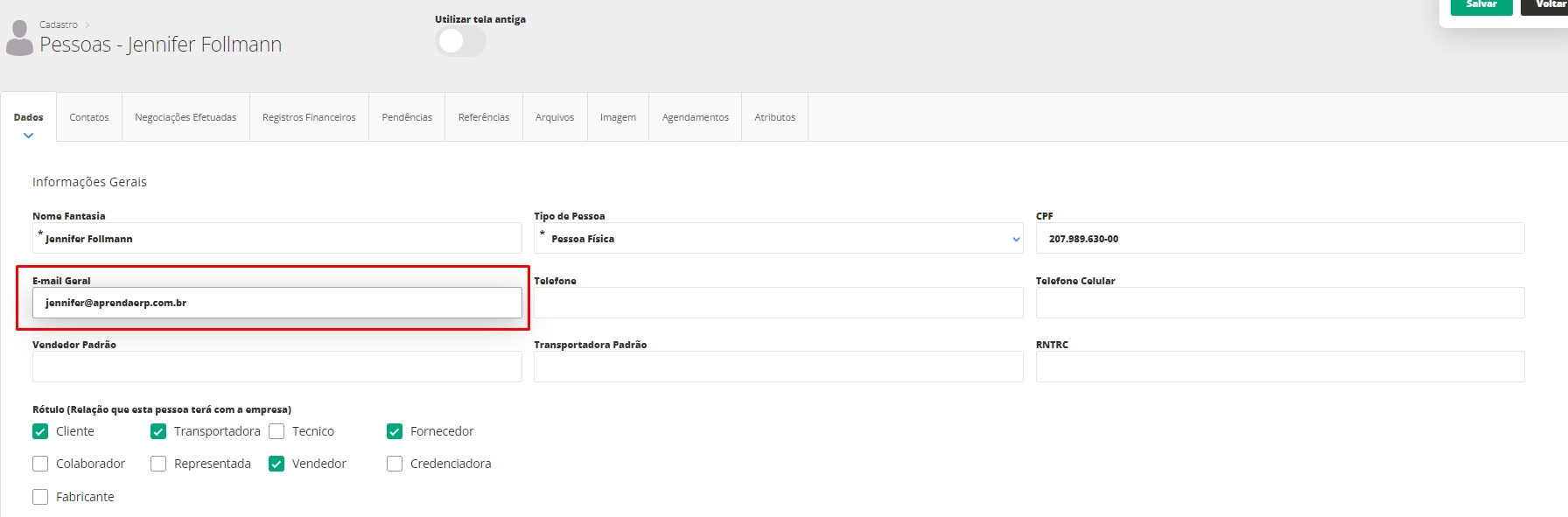Click the chevron under the Dados tab
This screenshot has width=1568, height=517.
click(28, 136)
